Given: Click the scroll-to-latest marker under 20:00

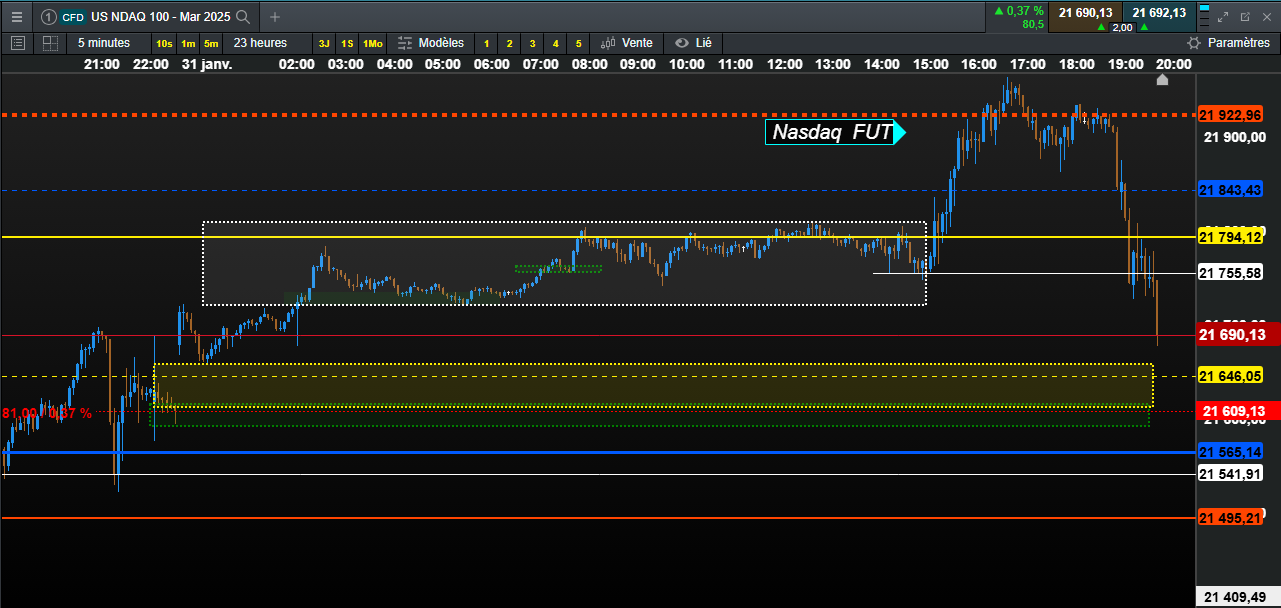Looking at the screenshot, I should pos(1162,78).
